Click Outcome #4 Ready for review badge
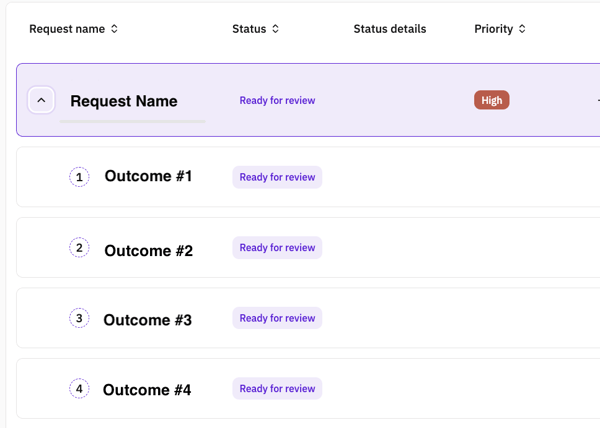This screenshot has width=600, height=428. [277, 389]
